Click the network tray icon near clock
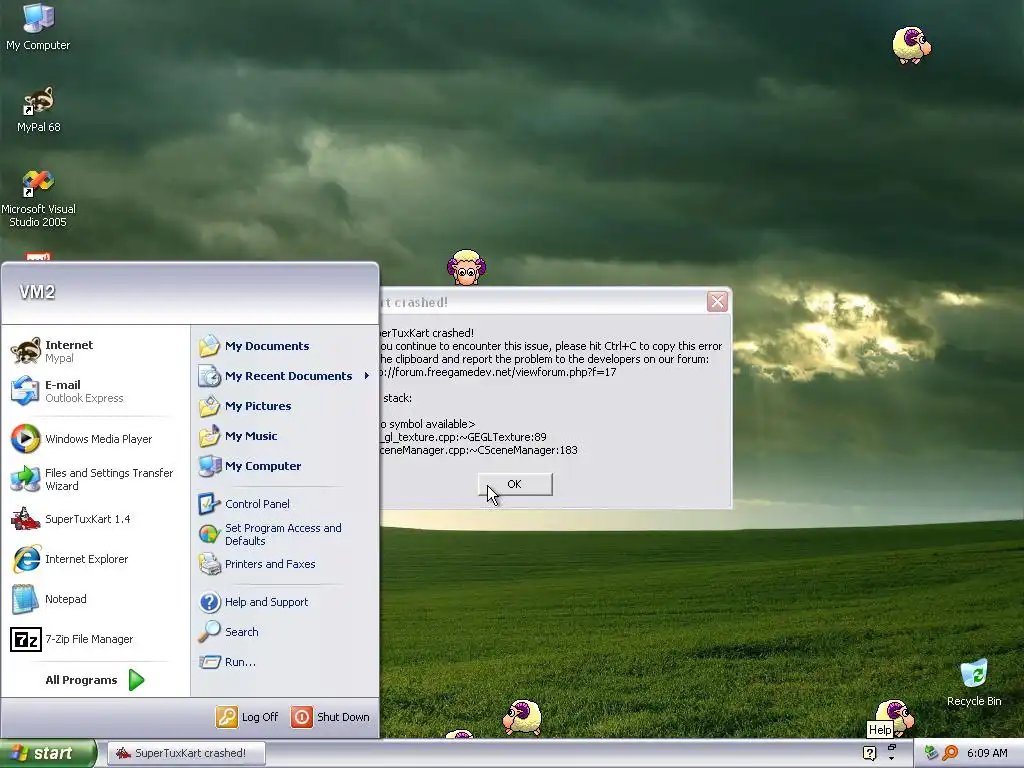This screenshot has width=1024, height=768. click(x=931, y=753)
